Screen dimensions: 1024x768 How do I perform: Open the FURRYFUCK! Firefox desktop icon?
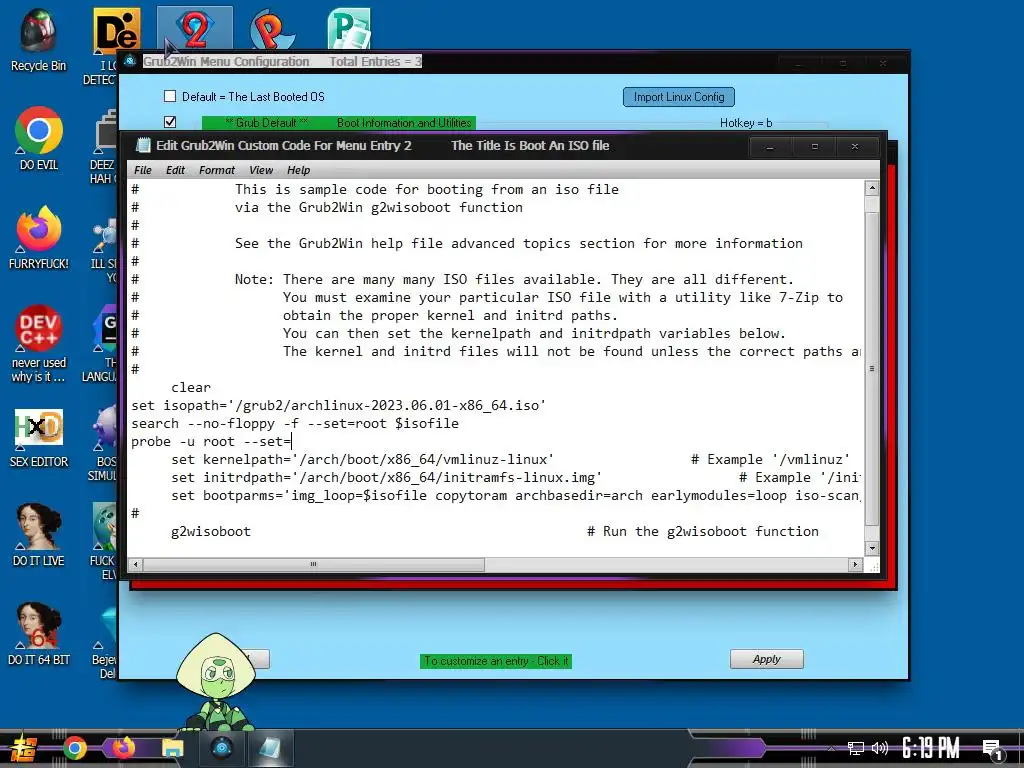[38, 238]
